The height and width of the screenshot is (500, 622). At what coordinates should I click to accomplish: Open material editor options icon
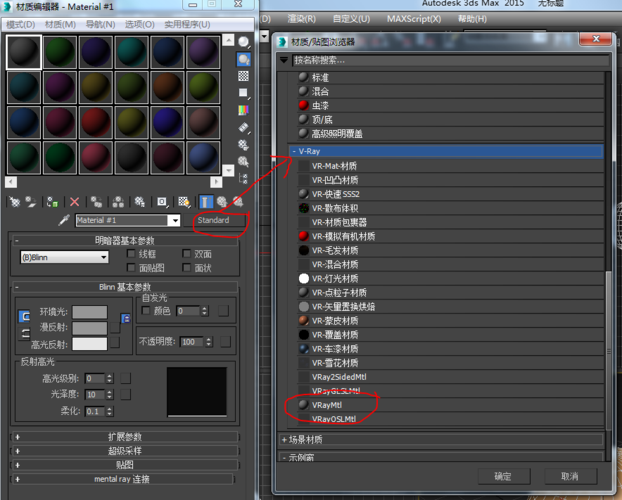point(243,144)
